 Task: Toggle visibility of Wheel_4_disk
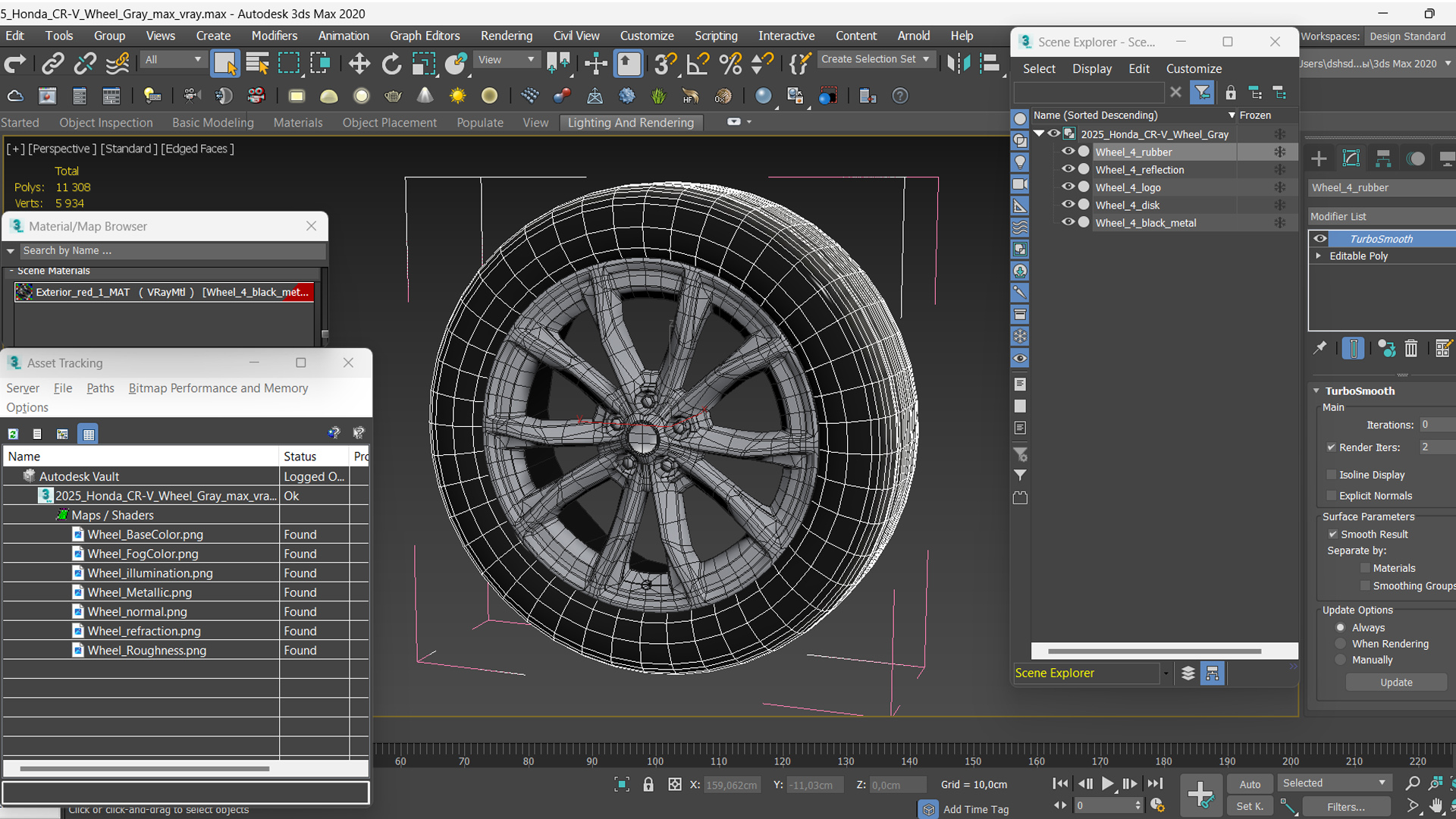point(1068,205)
